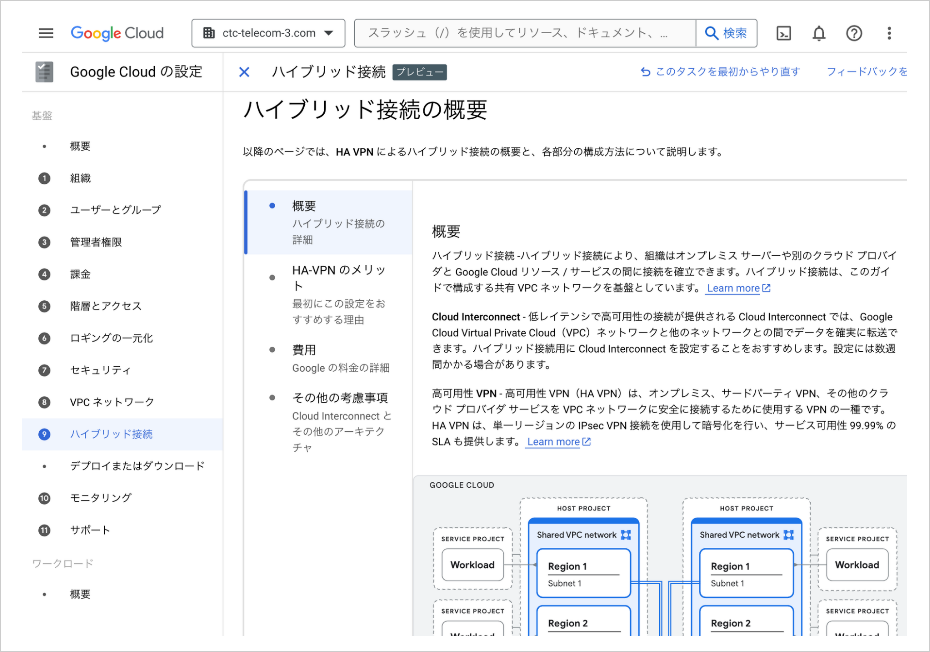Viewport: 930px width, 652px height.
Task: Go to step 10 モニタリング
Action: pos(123,498)
